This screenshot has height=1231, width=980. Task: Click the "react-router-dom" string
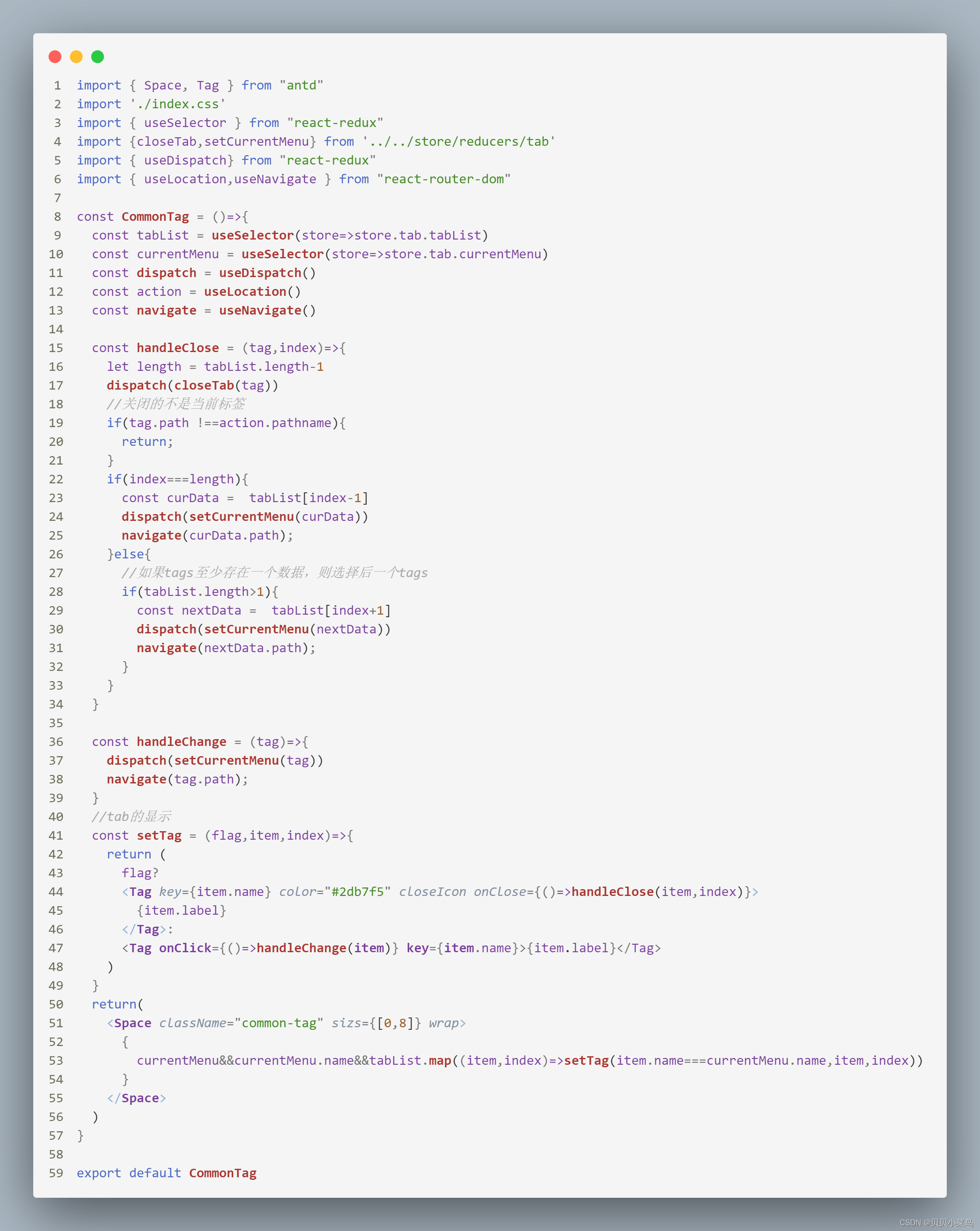tap(444, 179)
